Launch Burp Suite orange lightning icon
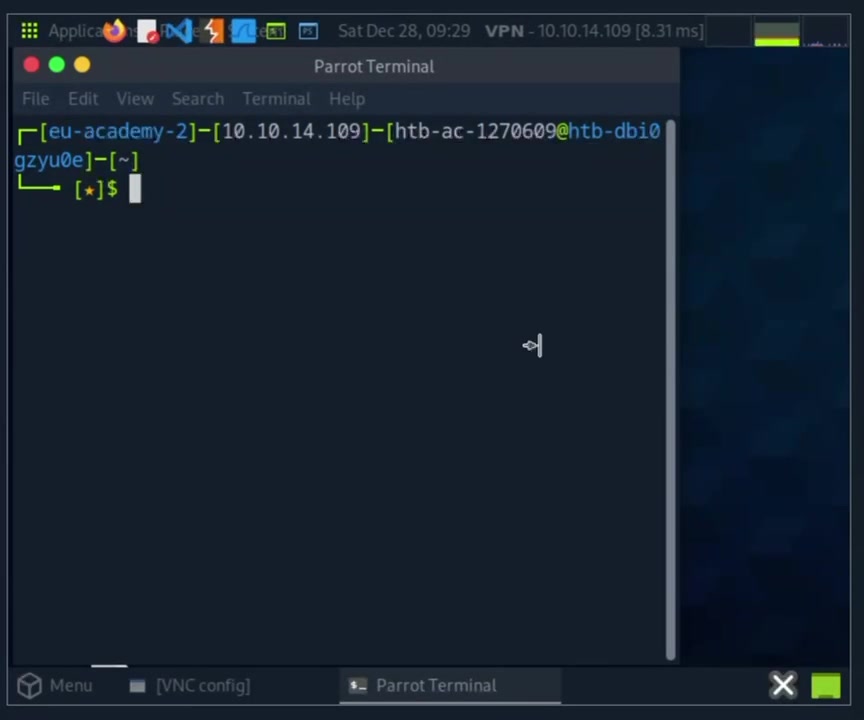This screenshot has height=720, width=864. click(x=212, y=31)
